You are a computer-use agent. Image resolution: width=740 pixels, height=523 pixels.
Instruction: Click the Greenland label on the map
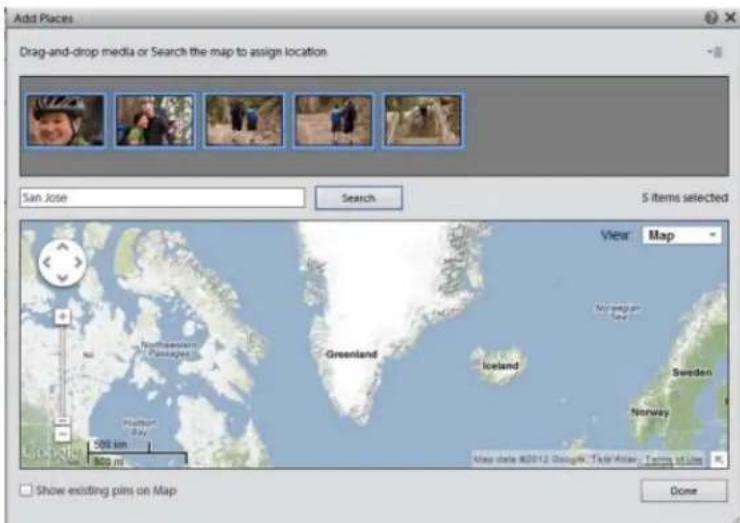(352, 354)
